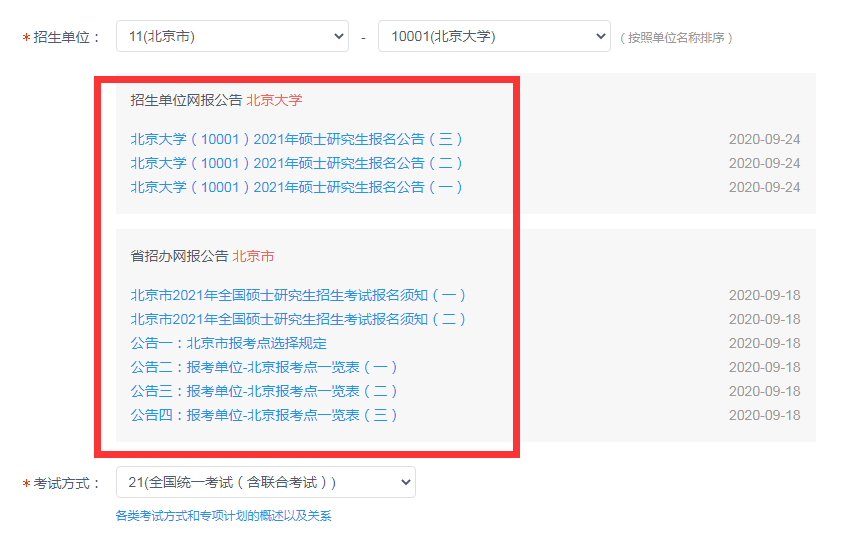The image size is (860, 538).
Task: Click the 考试方式 field label
Action: point(66,484)
